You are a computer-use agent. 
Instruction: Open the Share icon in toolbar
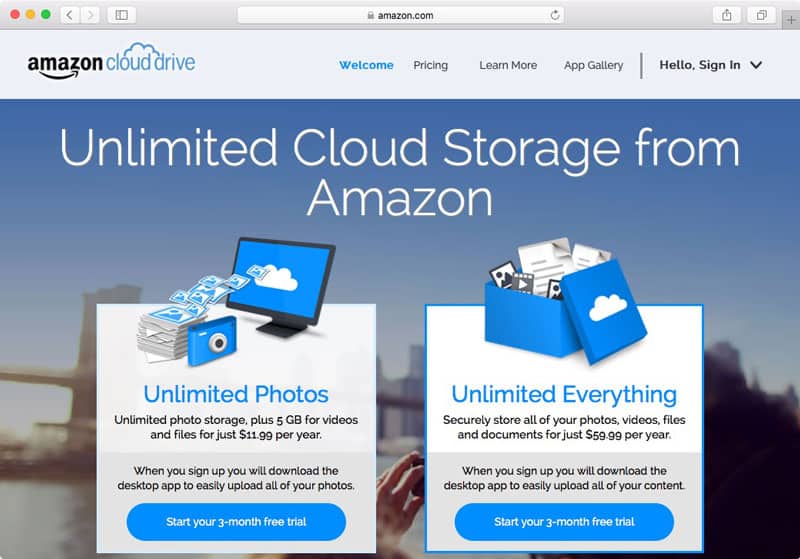point(727,15)
